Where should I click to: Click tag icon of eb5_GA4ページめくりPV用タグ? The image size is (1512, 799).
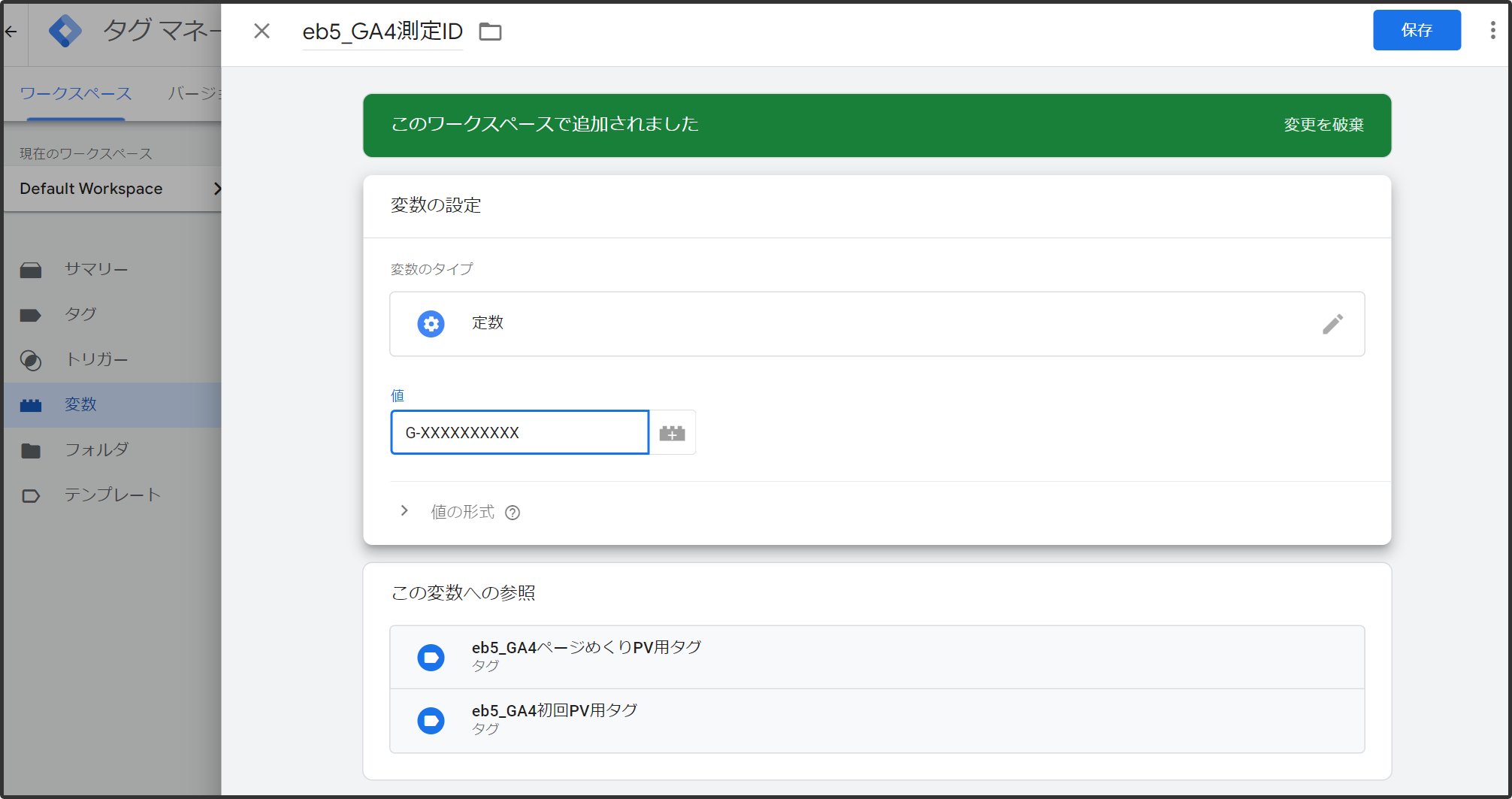(431, 658)
